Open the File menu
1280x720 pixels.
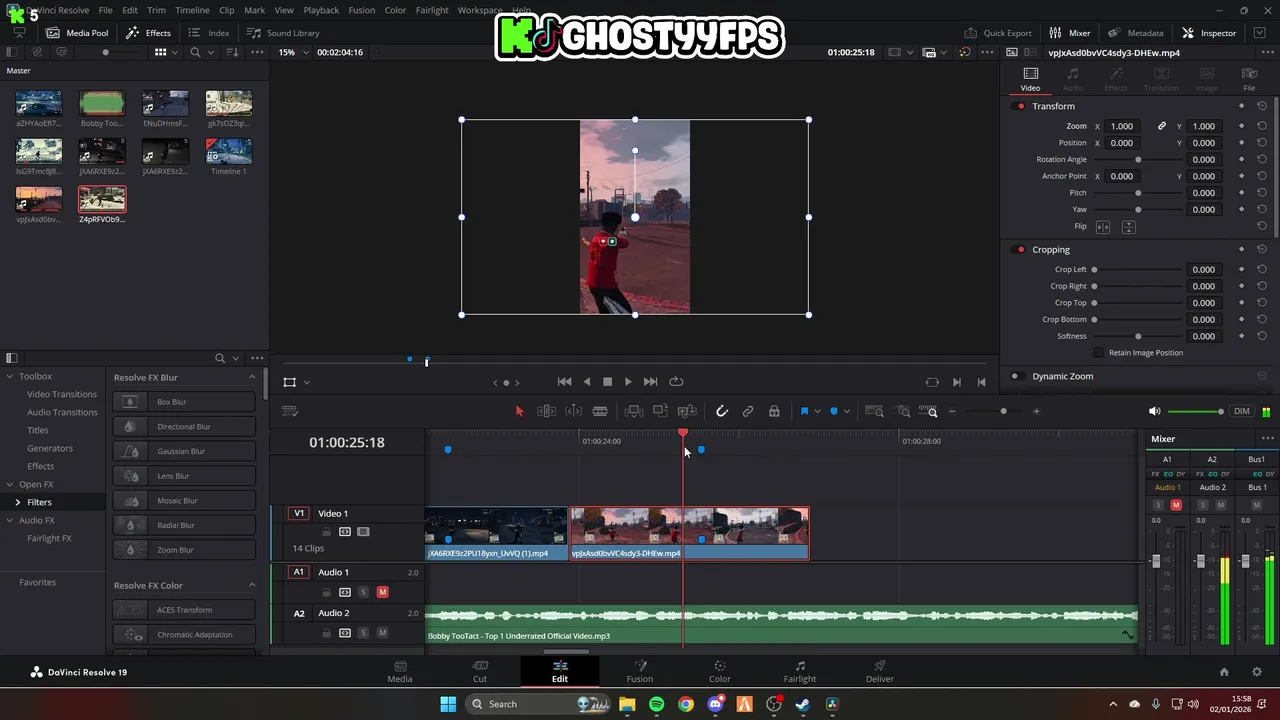[x=105, y=10]
